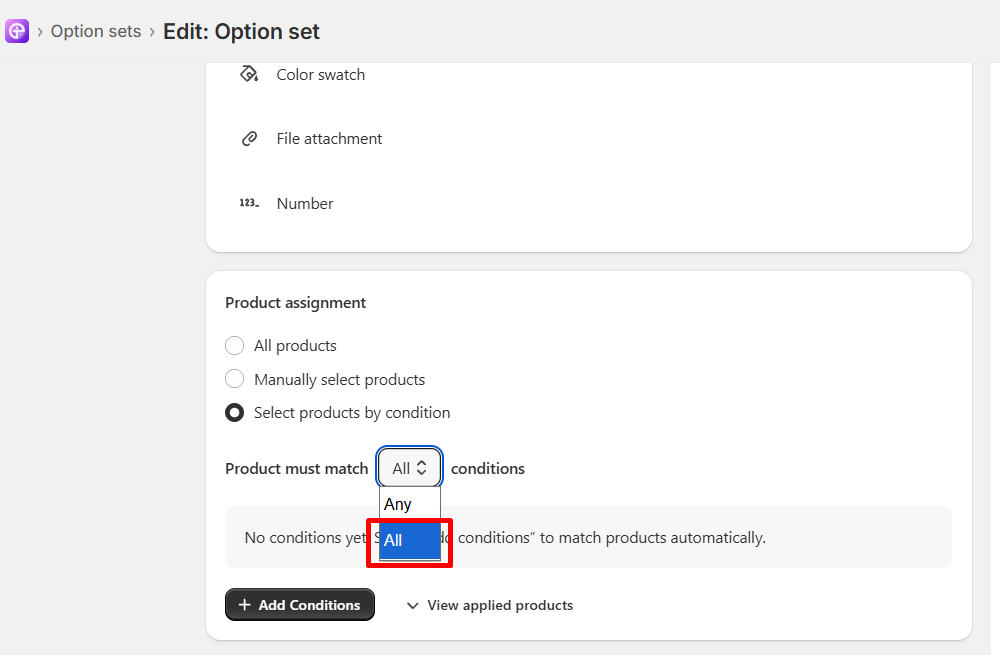This screenshot has width=1000, height=655.
Task: Click the Add Conditions button
Action: coord(300,605)
